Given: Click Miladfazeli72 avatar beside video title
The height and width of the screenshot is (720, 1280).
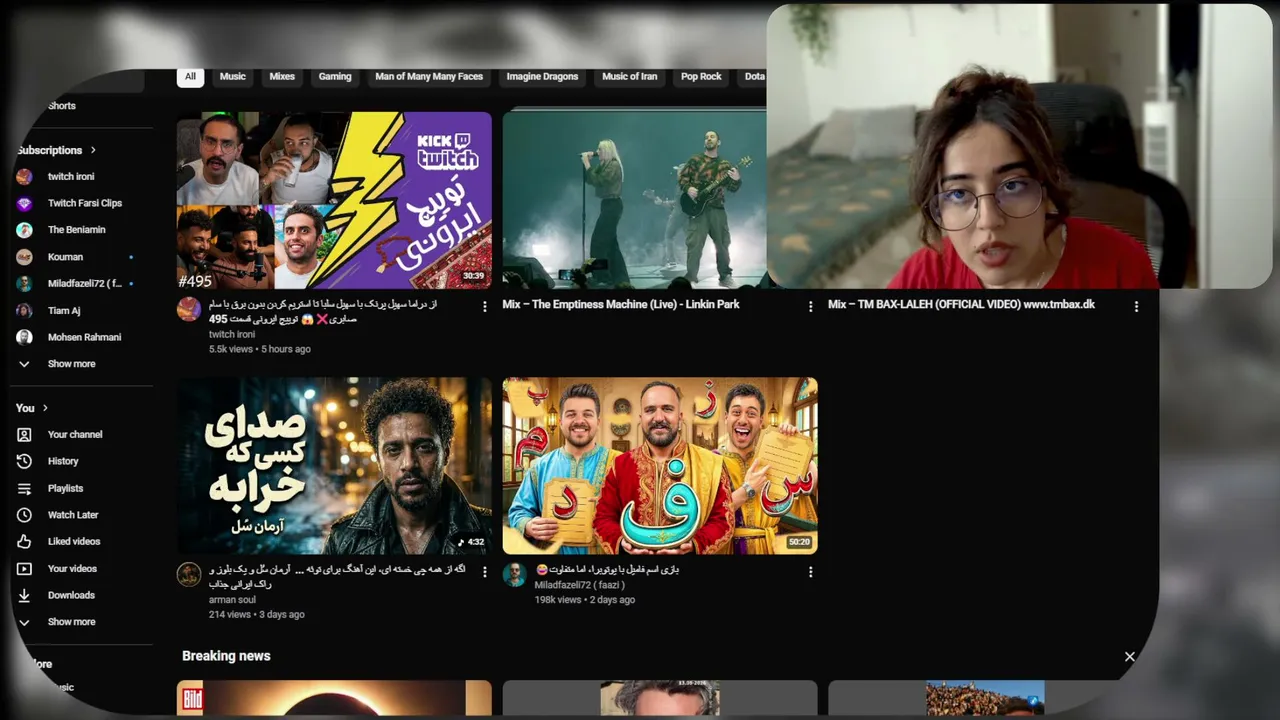Looking at the screenshot, I should (514, 574).
